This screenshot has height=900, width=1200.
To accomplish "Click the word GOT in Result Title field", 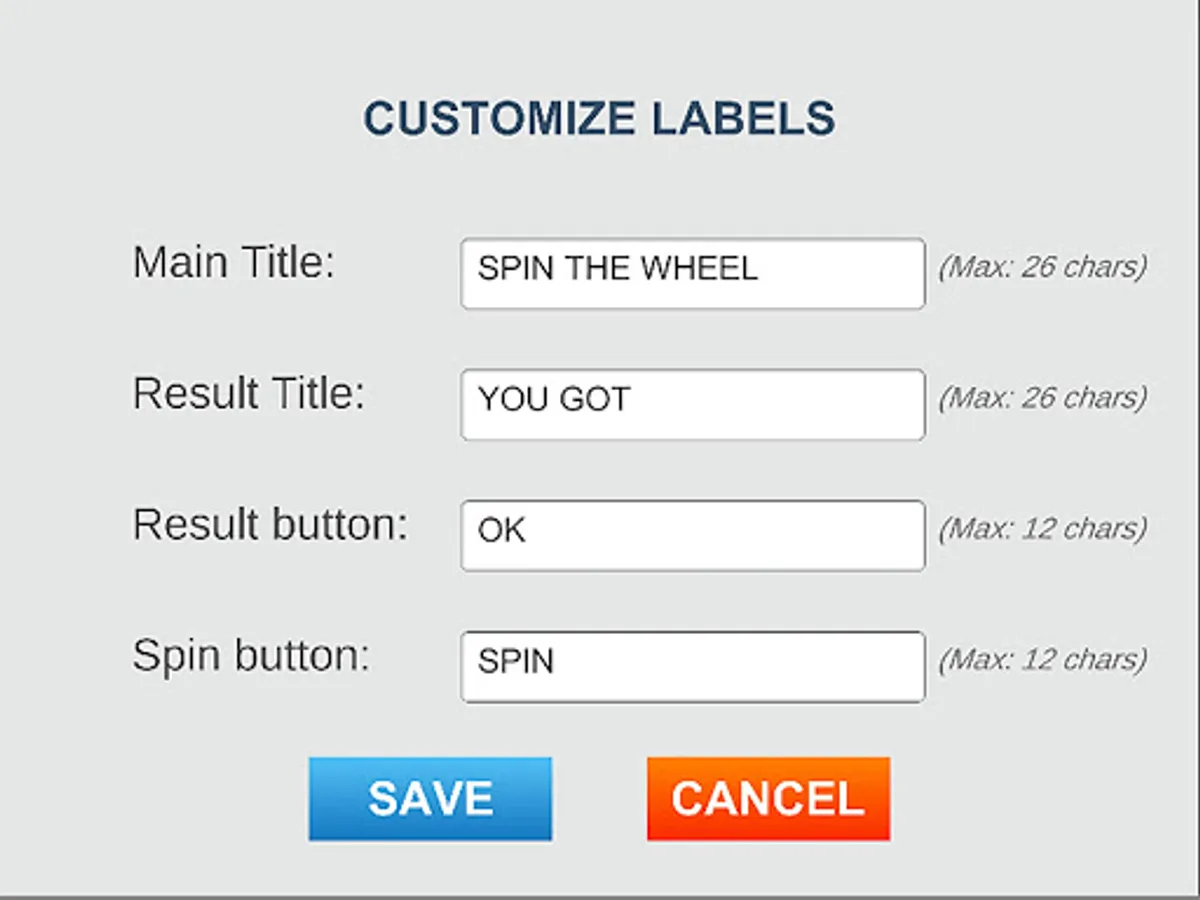I will [x=594, y=399].
